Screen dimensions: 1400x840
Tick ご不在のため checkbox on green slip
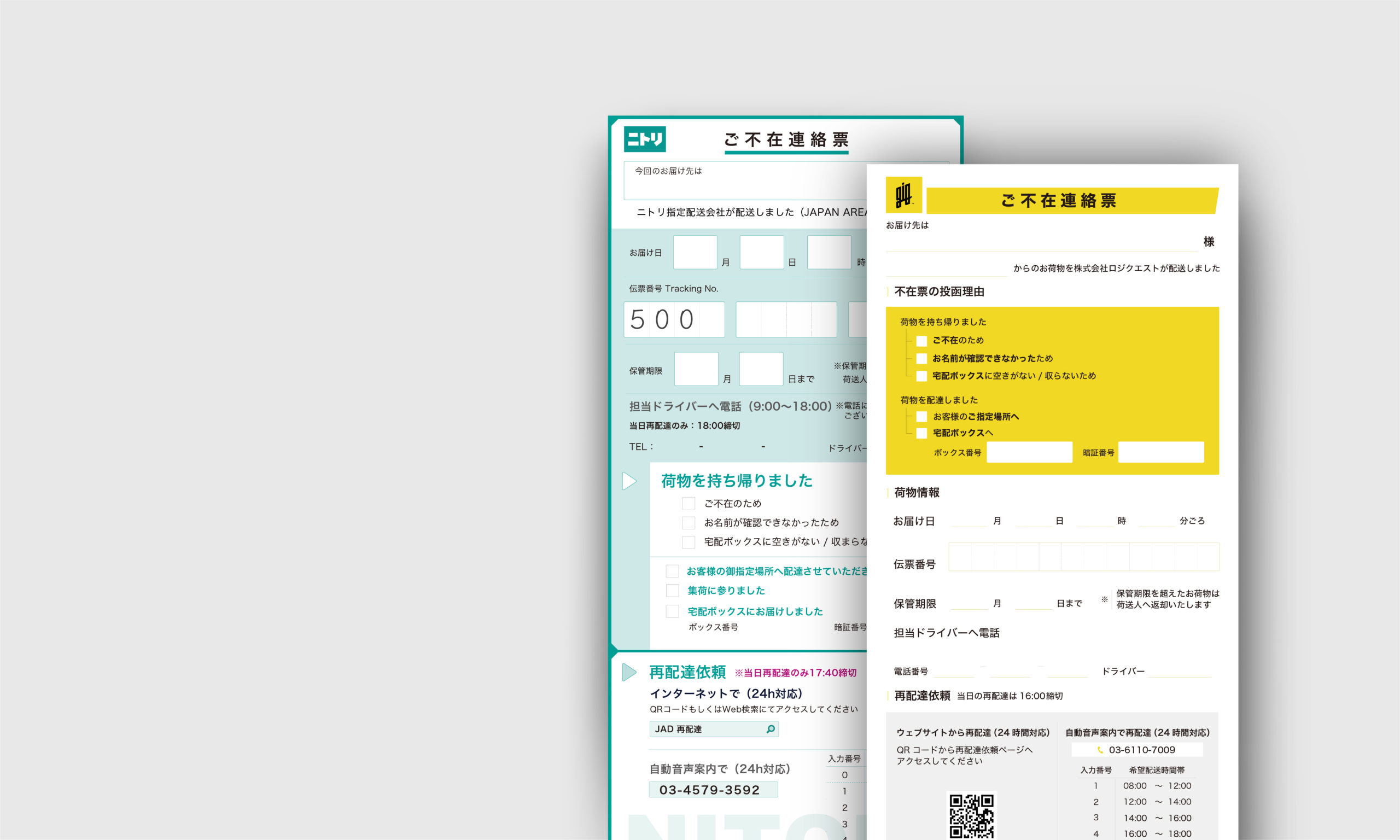click(688, 504)
